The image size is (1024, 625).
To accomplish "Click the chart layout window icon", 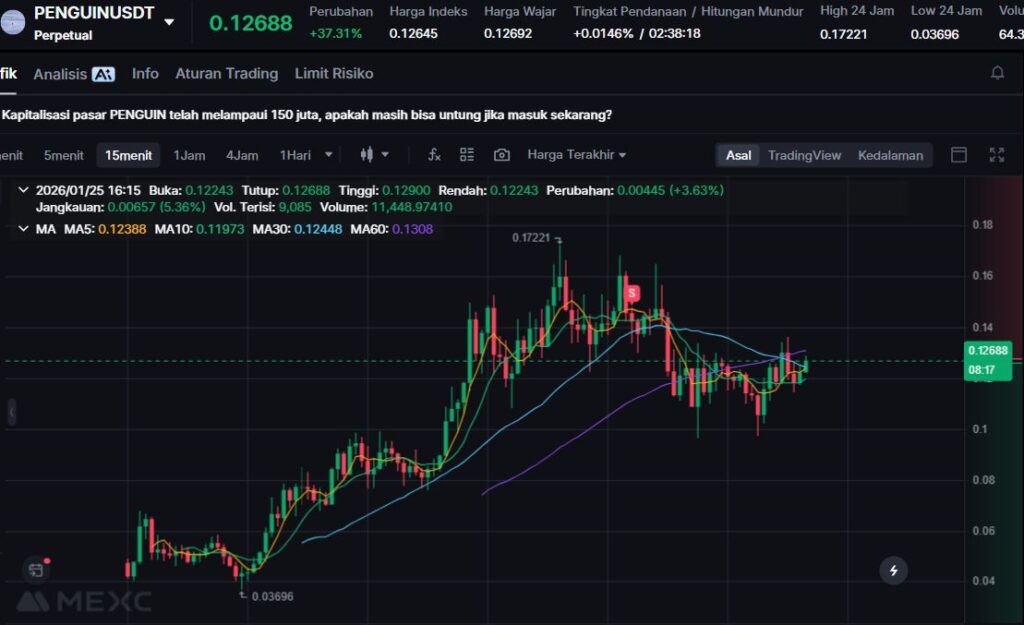I will (x=958, y=155).
